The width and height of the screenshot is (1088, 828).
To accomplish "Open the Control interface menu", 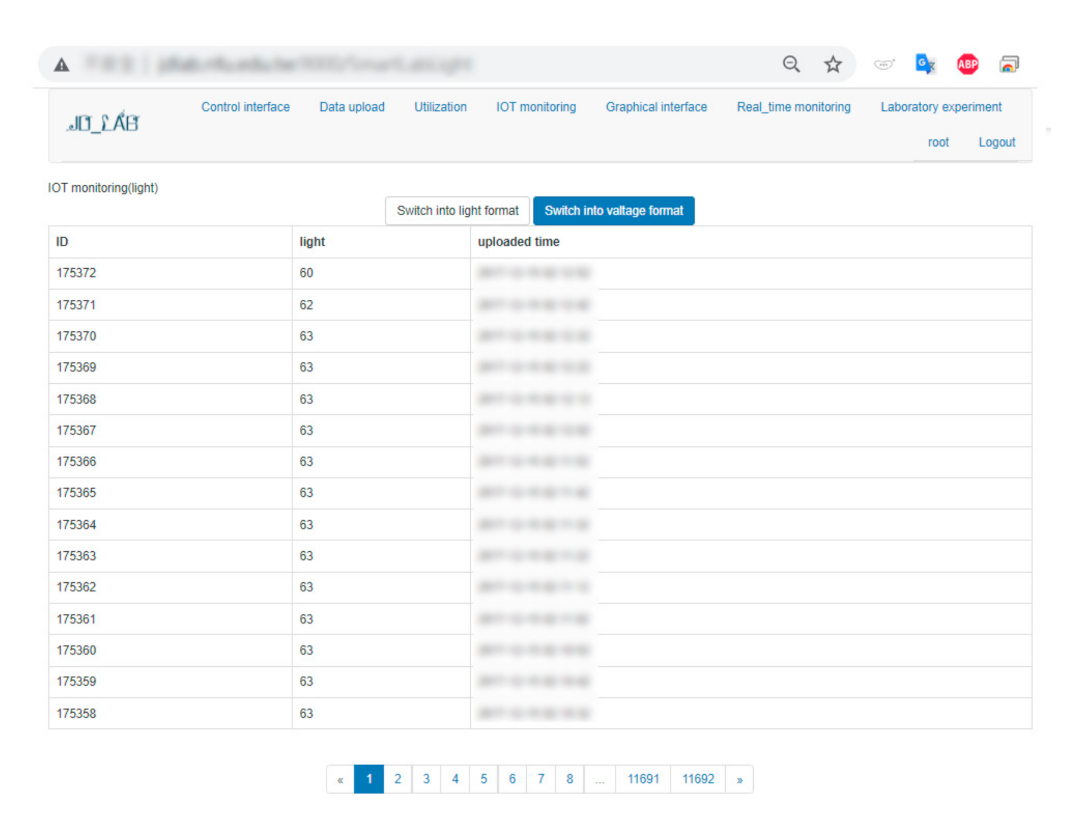I will [x=245, y=107].
